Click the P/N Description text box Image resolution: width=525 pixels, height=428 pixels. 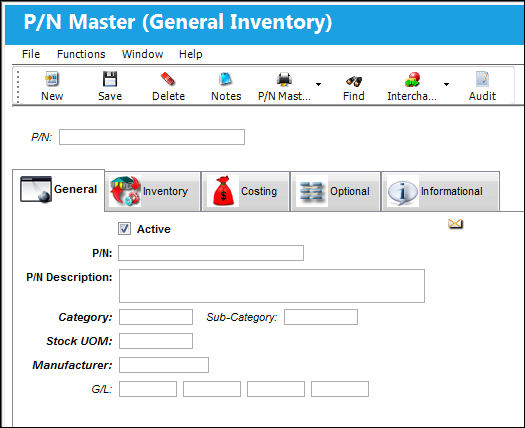pos(272,286)
